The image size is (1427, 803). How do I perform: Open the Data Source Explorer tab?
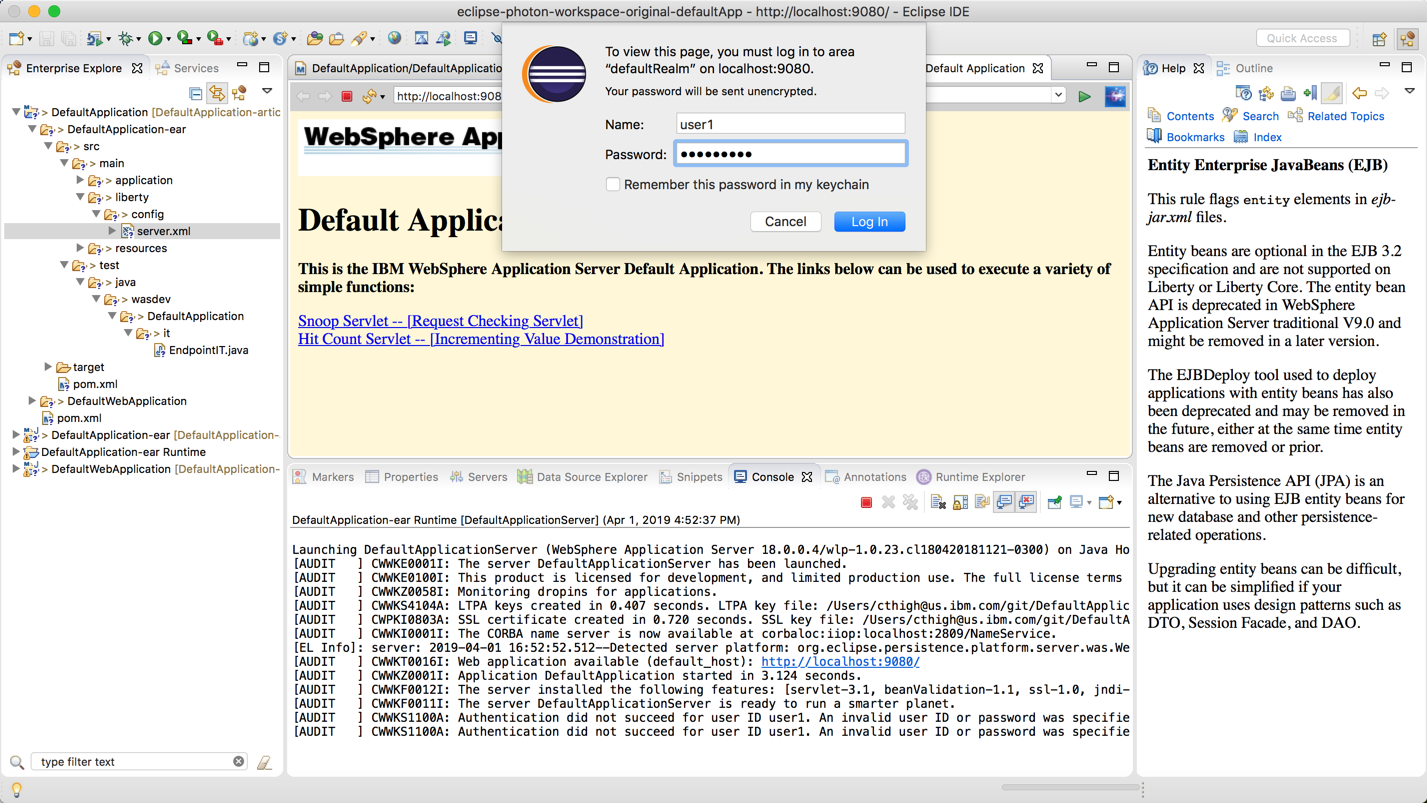pos(582,477)
